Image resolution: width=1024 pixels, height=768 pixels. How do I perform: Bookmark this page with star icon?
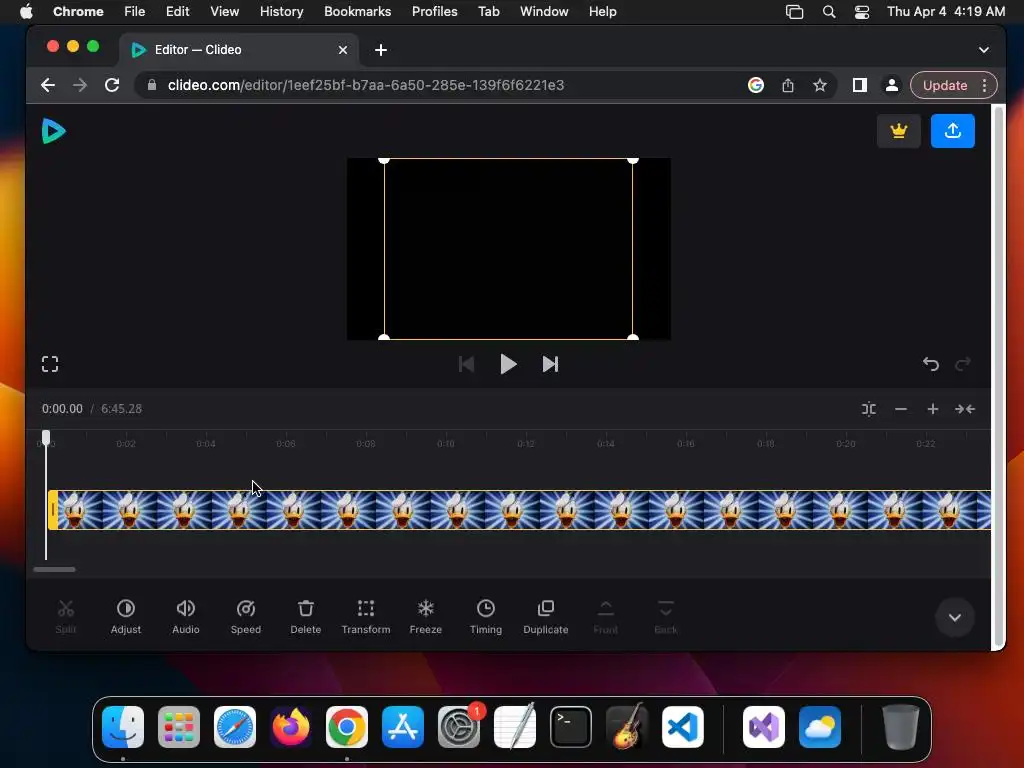pyautogui.click(x=820, y=86)
